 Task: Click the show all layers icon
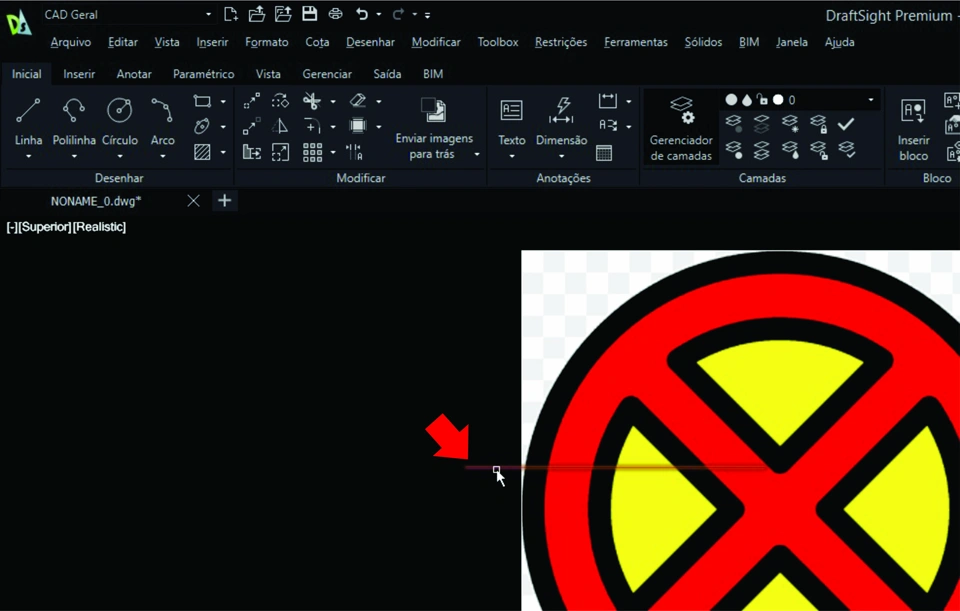point(733,149)
